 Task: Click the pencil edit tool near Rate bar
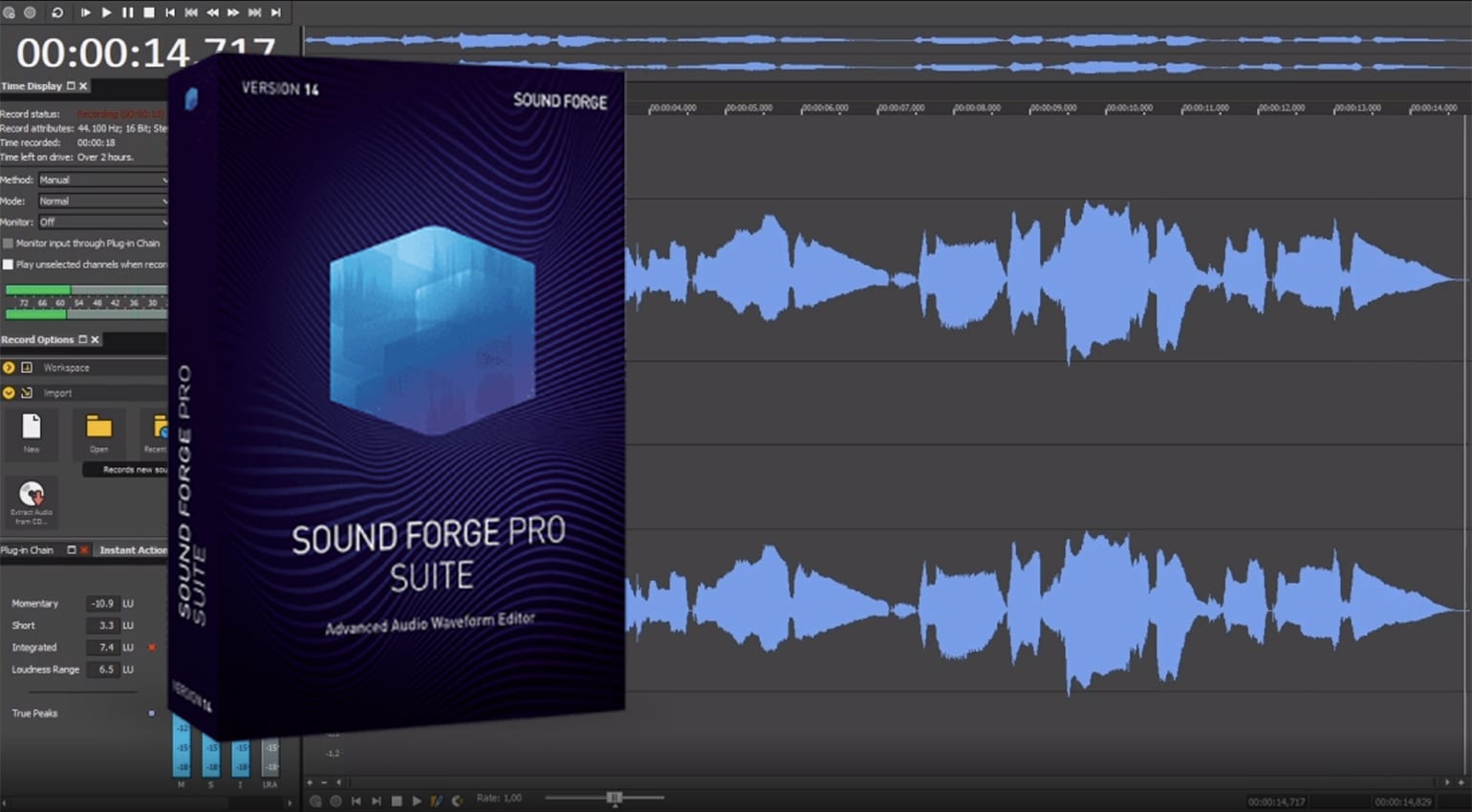coord(437,800)
